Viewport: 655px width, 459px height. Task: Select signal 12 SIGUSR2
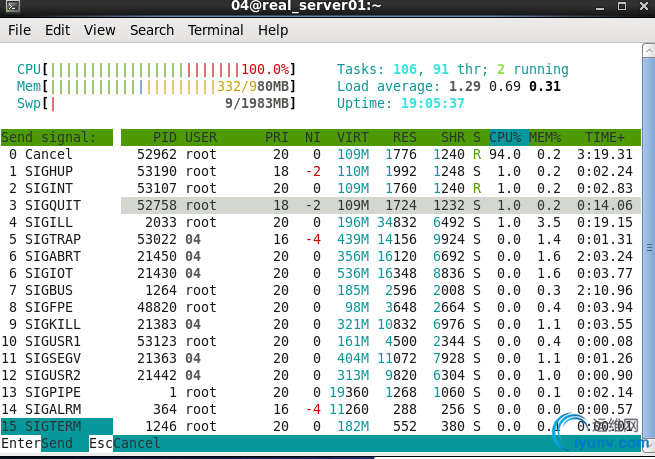coord(57,375)
